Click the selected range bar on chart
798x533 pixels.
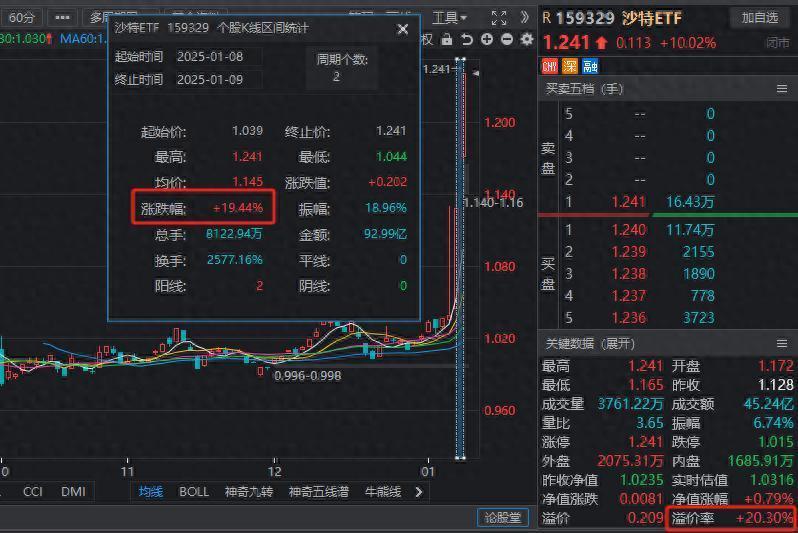(460, 259)
